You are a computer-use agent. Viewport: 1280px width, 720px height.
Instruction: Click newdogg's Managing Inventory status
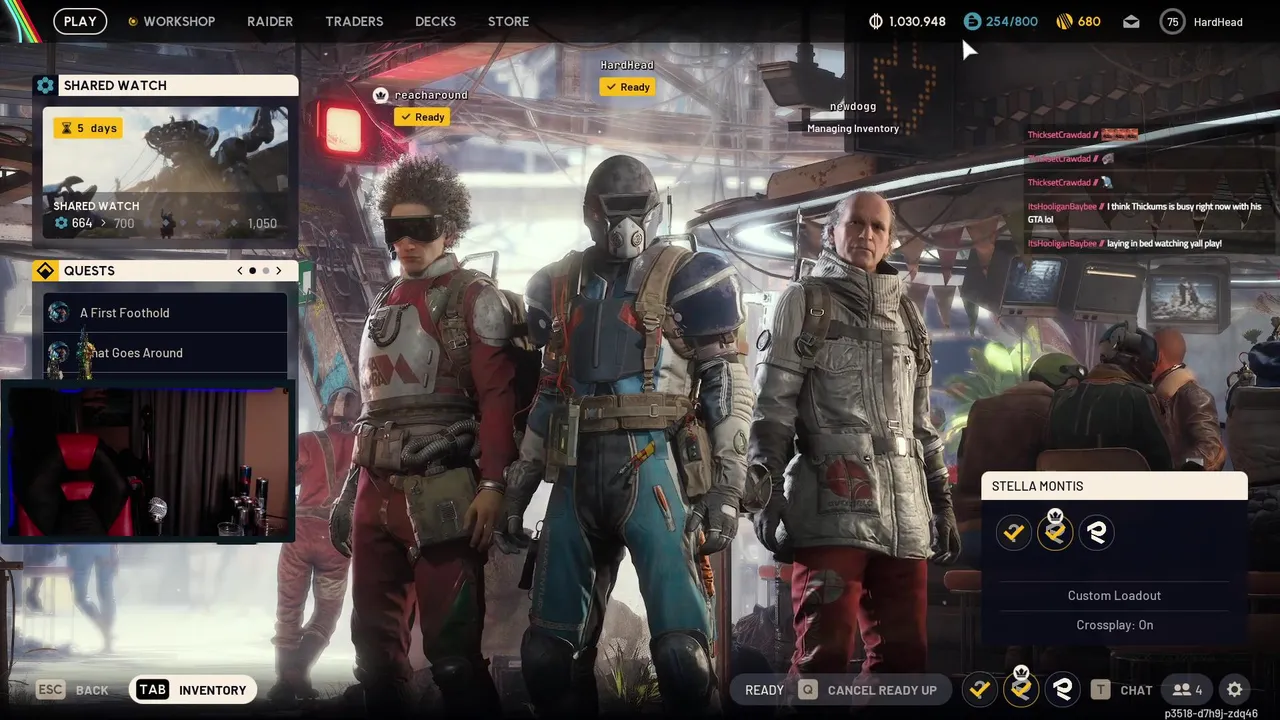[x=853, y=128]
